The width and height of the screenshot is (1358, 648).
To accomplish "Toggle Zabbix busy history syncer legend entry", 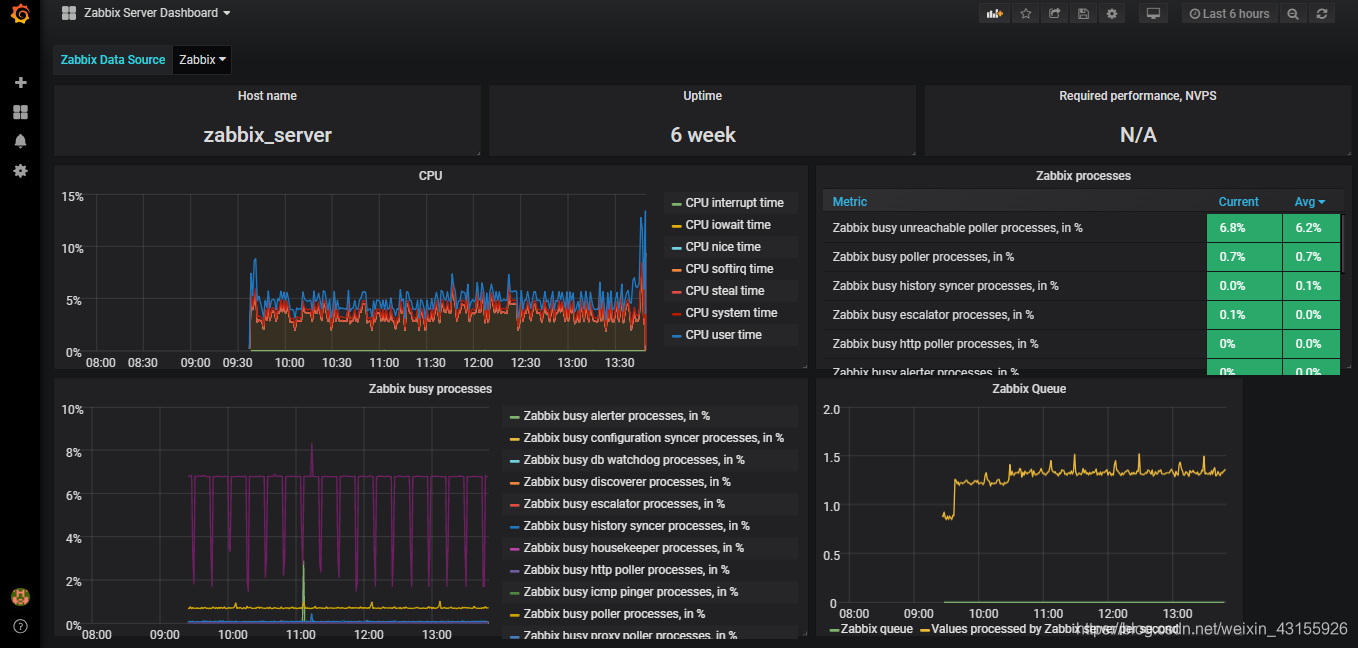I will point(636,526).
